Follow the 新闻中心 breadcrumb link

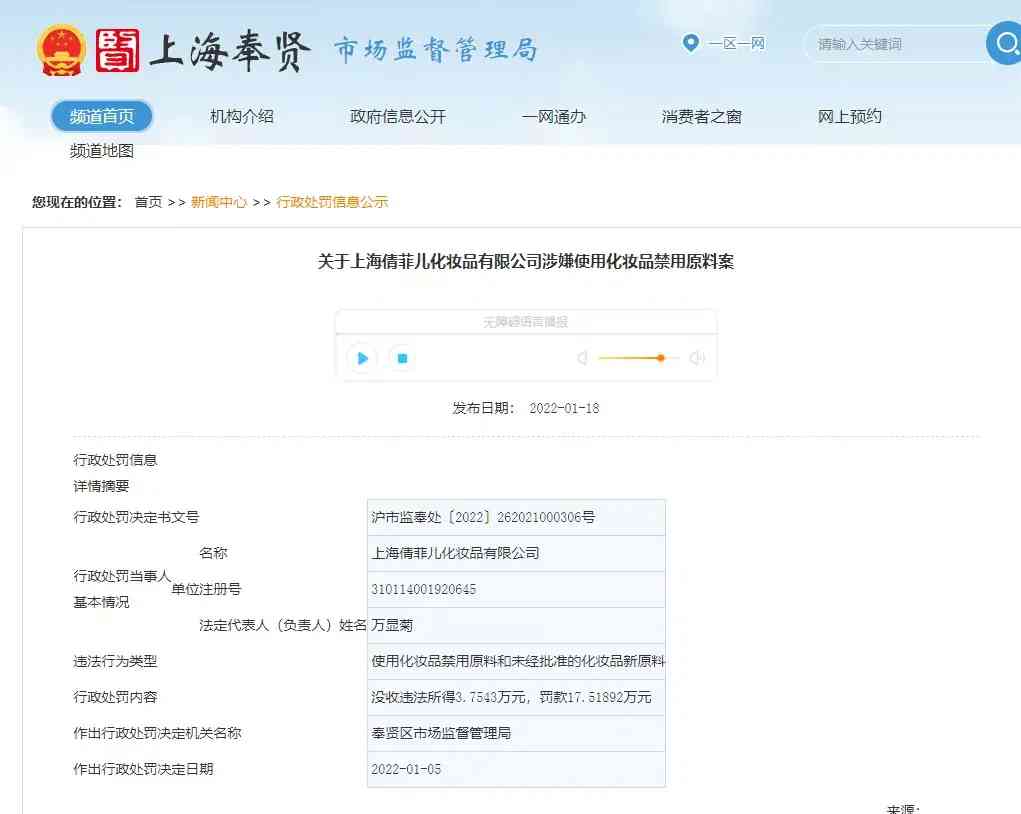click(x=219, y=201)
